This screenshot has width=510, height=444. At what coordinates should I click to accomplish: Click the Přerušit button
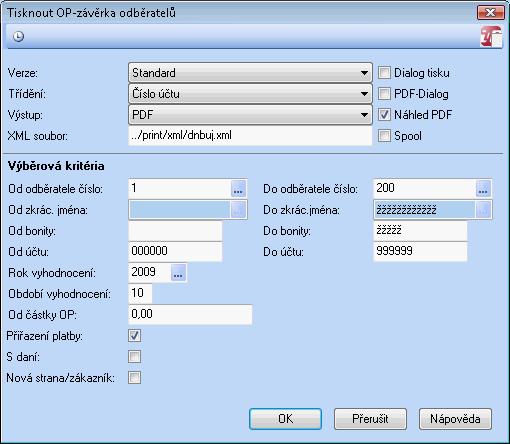pyautogui.click(x=370, y=419)
